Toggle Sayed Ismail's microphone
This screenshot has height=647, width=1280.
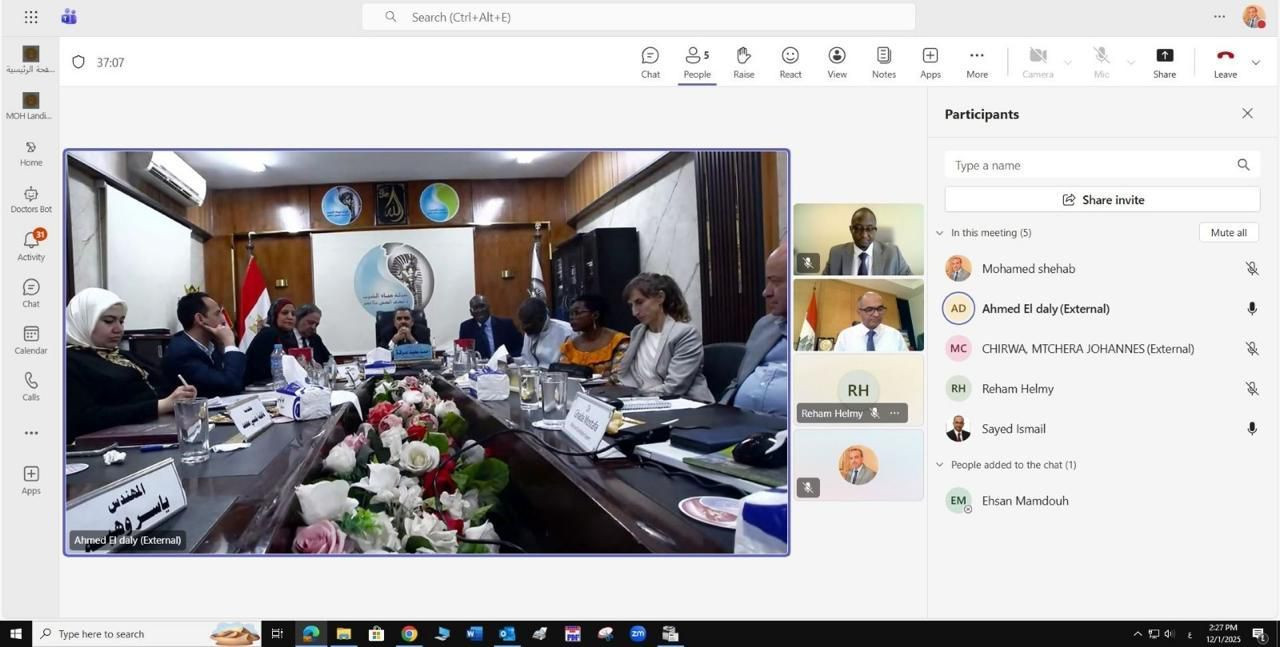1251,429
